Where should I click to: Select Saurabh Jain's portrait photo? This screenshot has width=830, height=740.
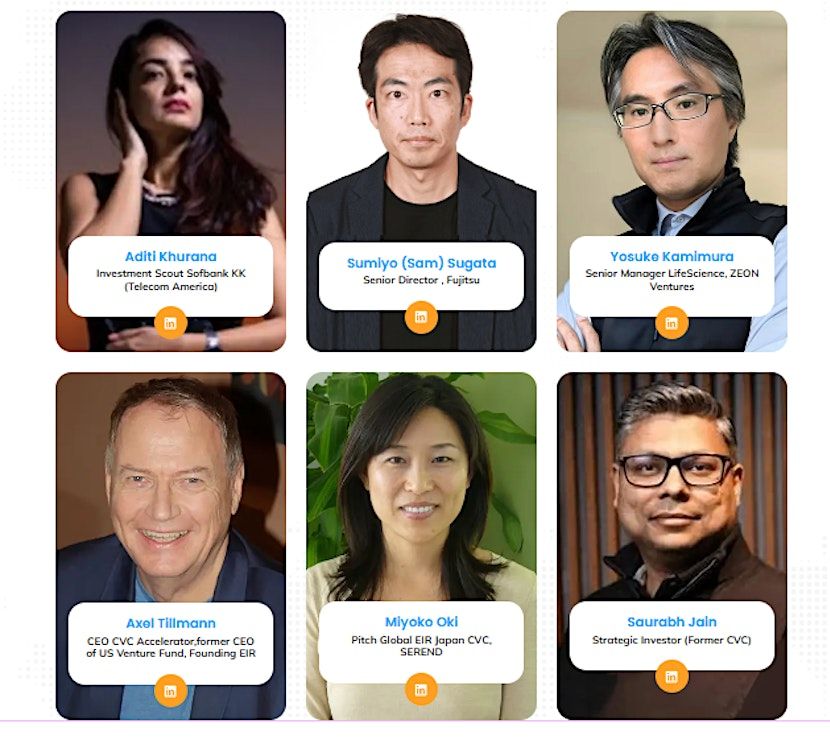tap(672, 487)
